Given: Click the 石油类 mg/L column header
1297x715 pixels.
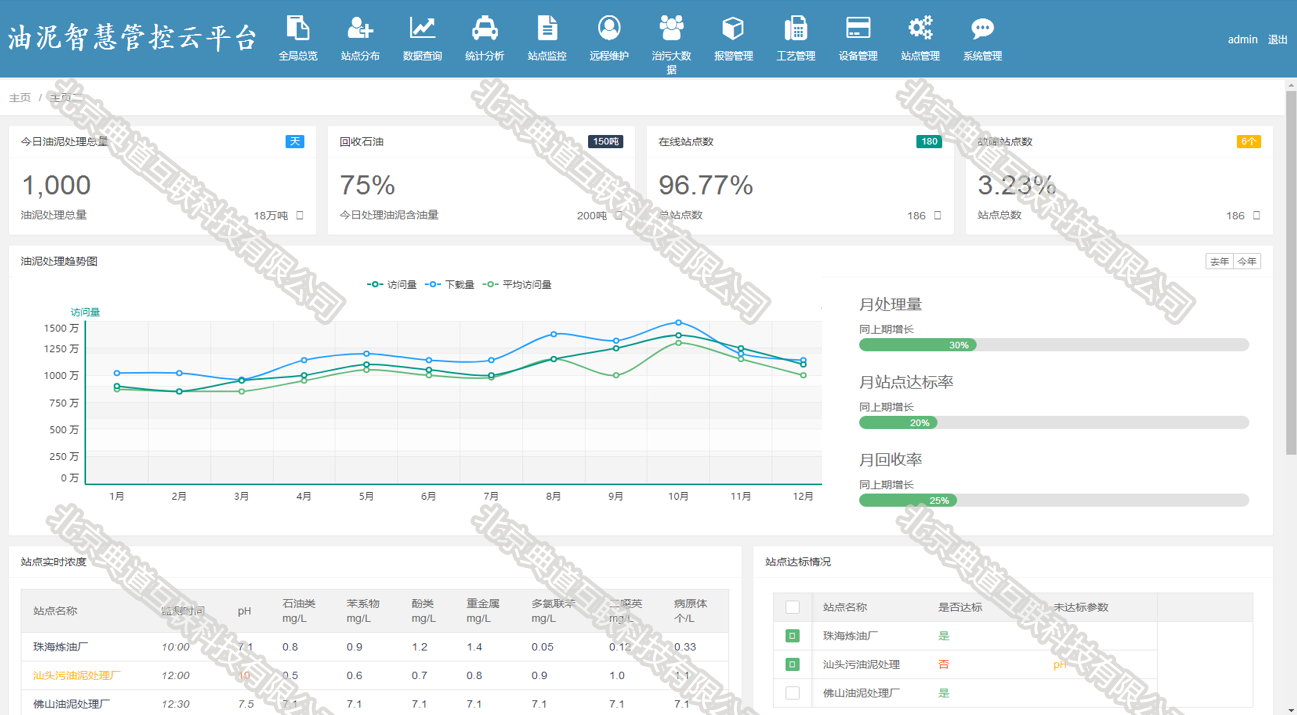Looking at the screenshot, I should pyautogui.click(x=299, y=611).
